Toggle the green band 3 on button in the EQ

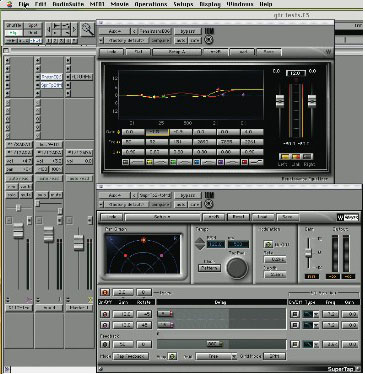[x=173, y=162]
